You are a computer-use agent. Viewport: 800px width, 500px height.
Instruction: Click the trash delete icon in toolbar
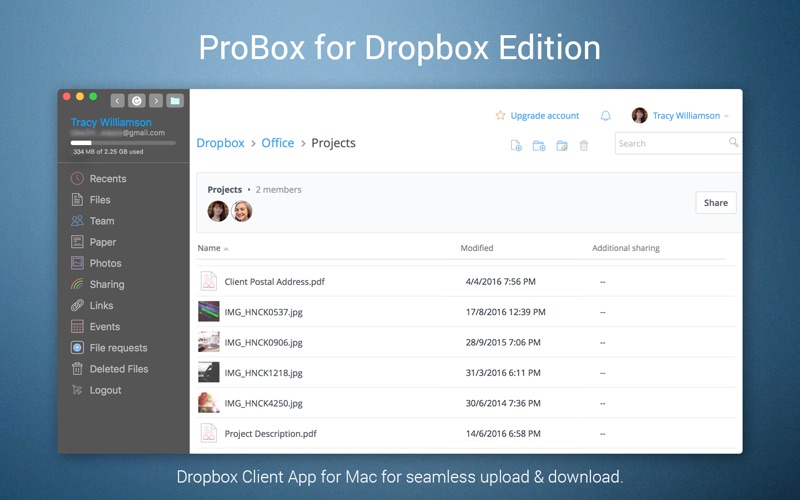click(x=584, y=145)
